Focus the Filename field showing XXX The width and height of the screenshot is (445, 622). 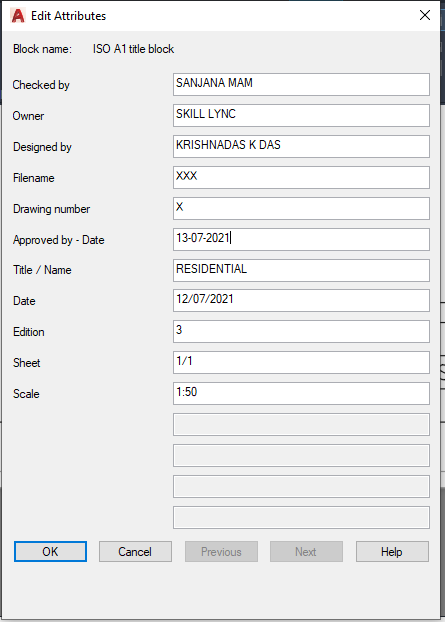[301, 177]
